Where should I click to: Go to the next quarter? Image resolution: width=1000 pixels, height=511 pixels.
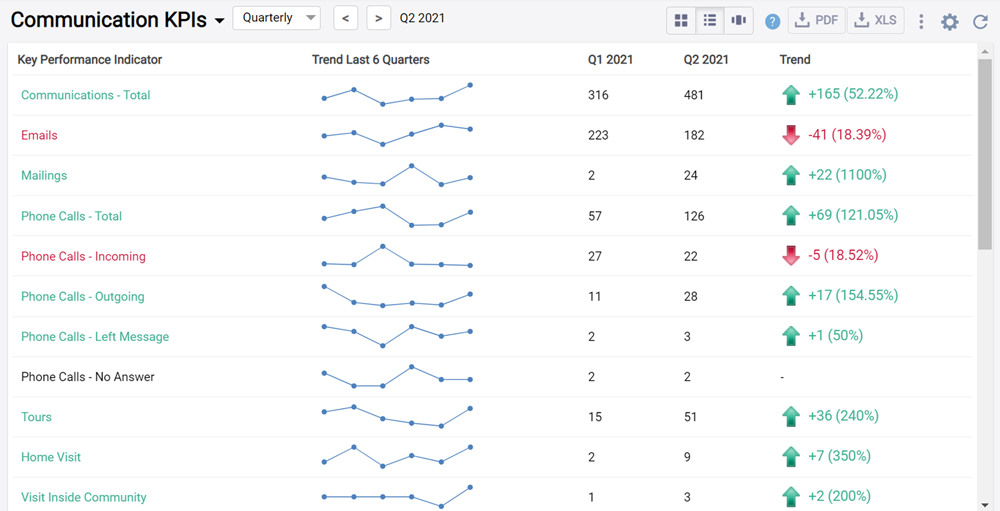click(379, 18)
